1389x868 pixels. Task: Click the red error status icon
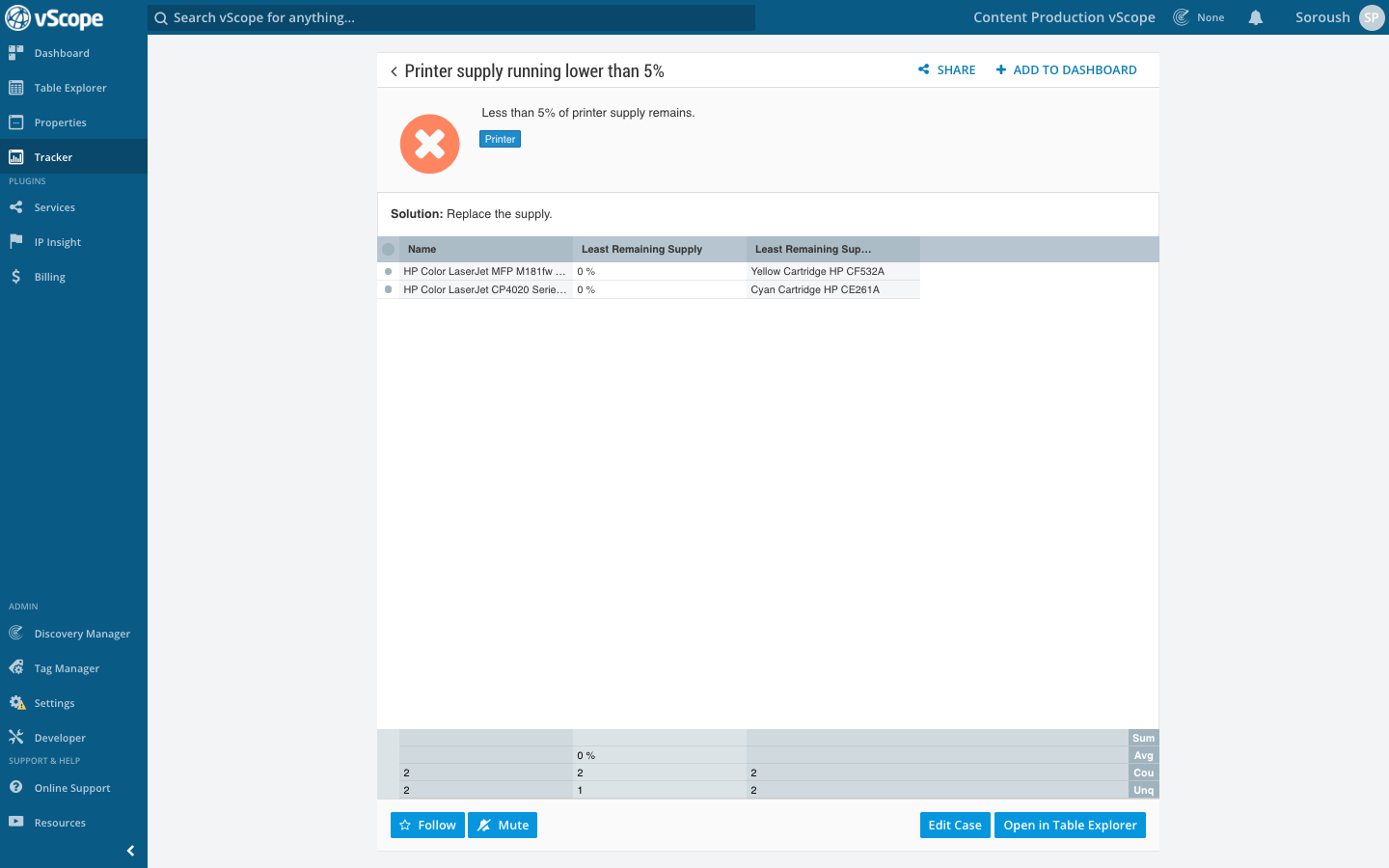[x=430, y=145]
